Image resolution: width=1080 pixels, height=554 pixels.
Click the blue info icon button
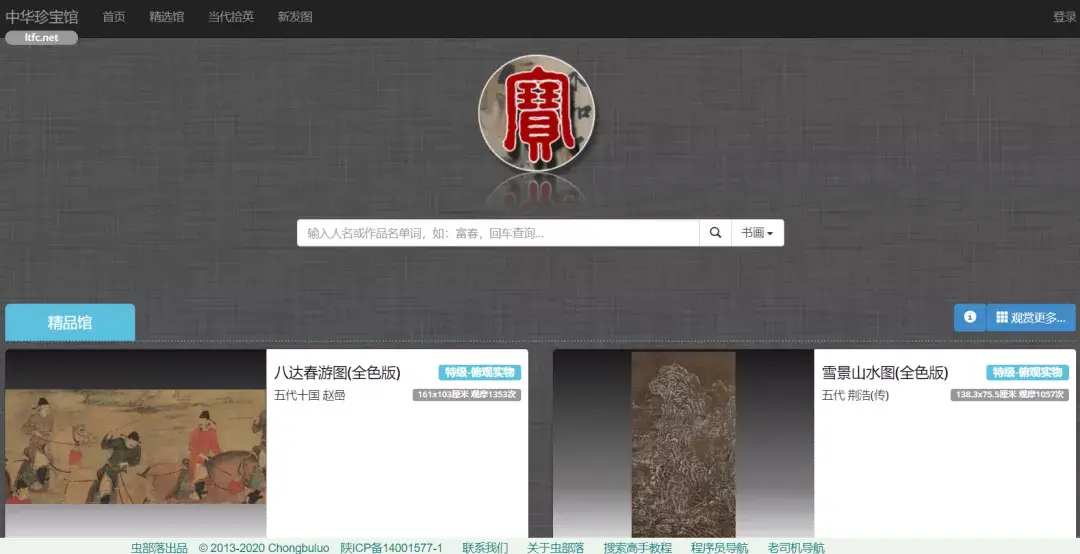[x=969, y=317]
